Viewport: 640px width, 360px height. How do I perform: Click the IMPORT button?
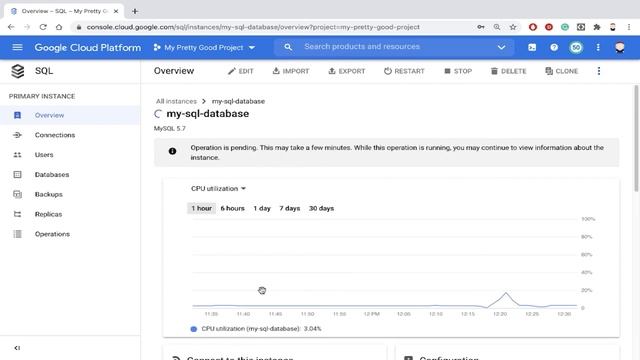pos(291,71)
